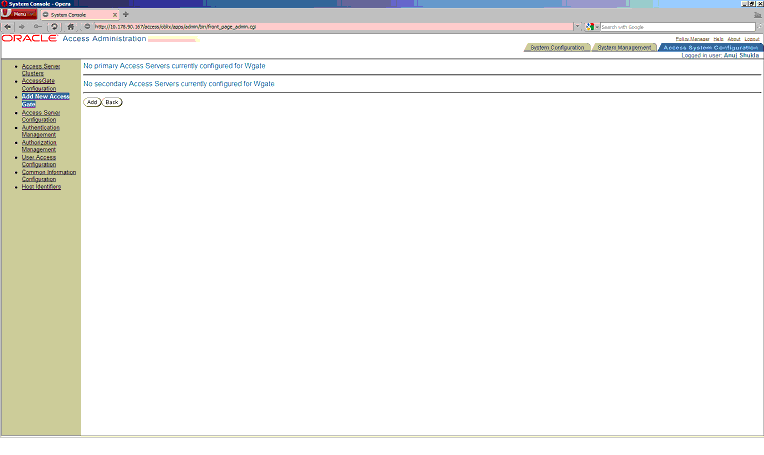Click the Back button
The height and width of the screenshot is (455, 764).
coord(112,102)
